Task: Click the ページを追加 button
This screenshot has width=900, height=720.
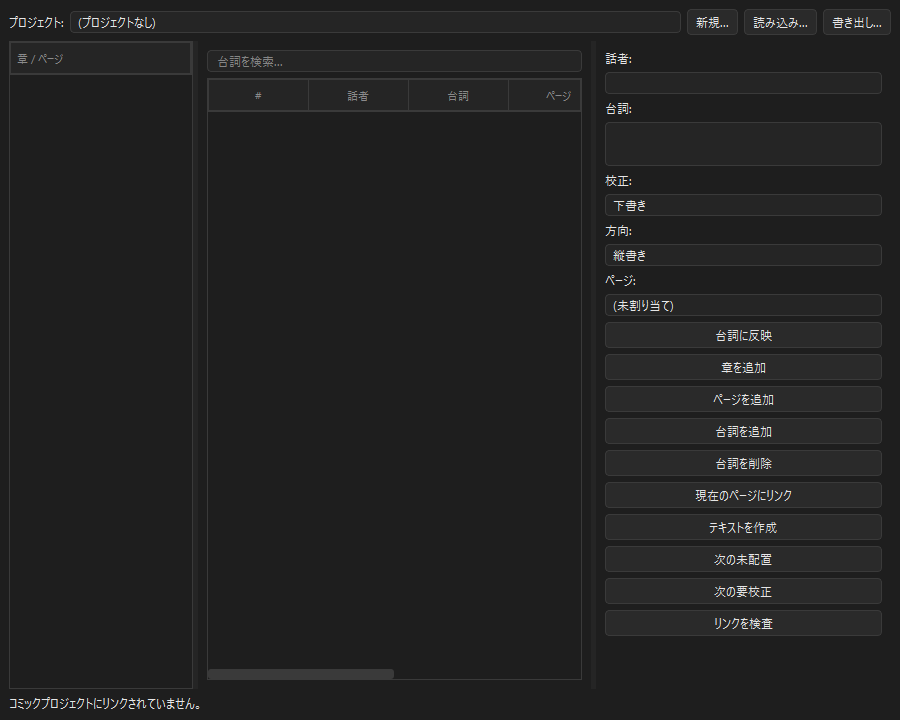Action: [743, 400]
